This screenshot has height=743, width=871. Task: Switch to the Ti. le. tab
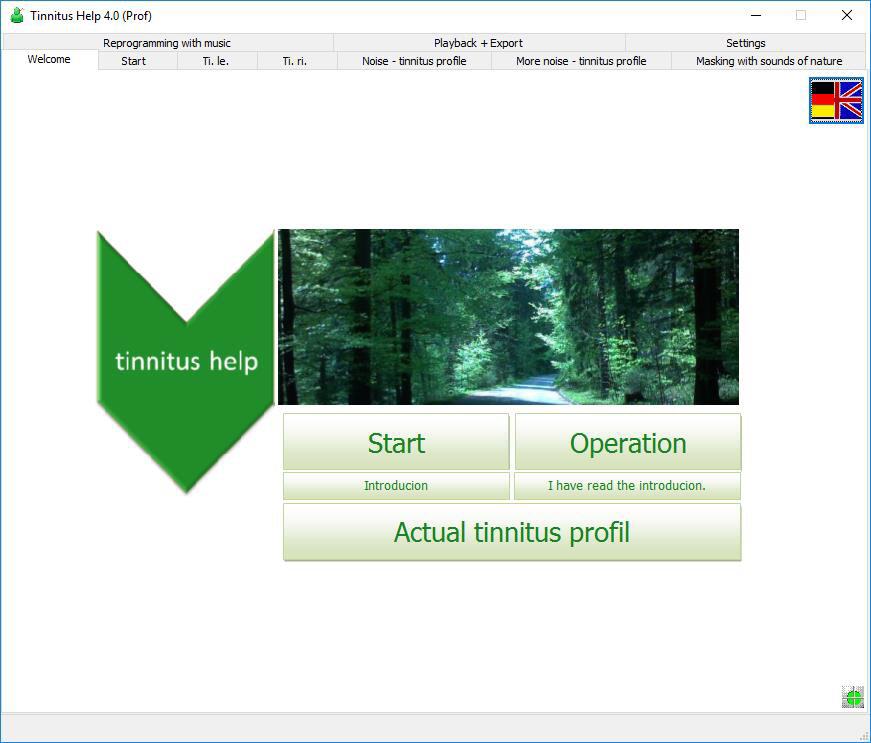click(216, 61)
